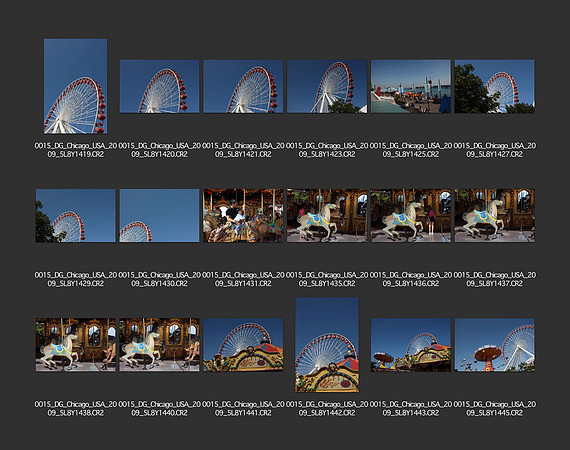Click file name ending 5L8Y1419.CR2
Image resolution: width=570 pixels, height=450 pixels.
point(76,150)
